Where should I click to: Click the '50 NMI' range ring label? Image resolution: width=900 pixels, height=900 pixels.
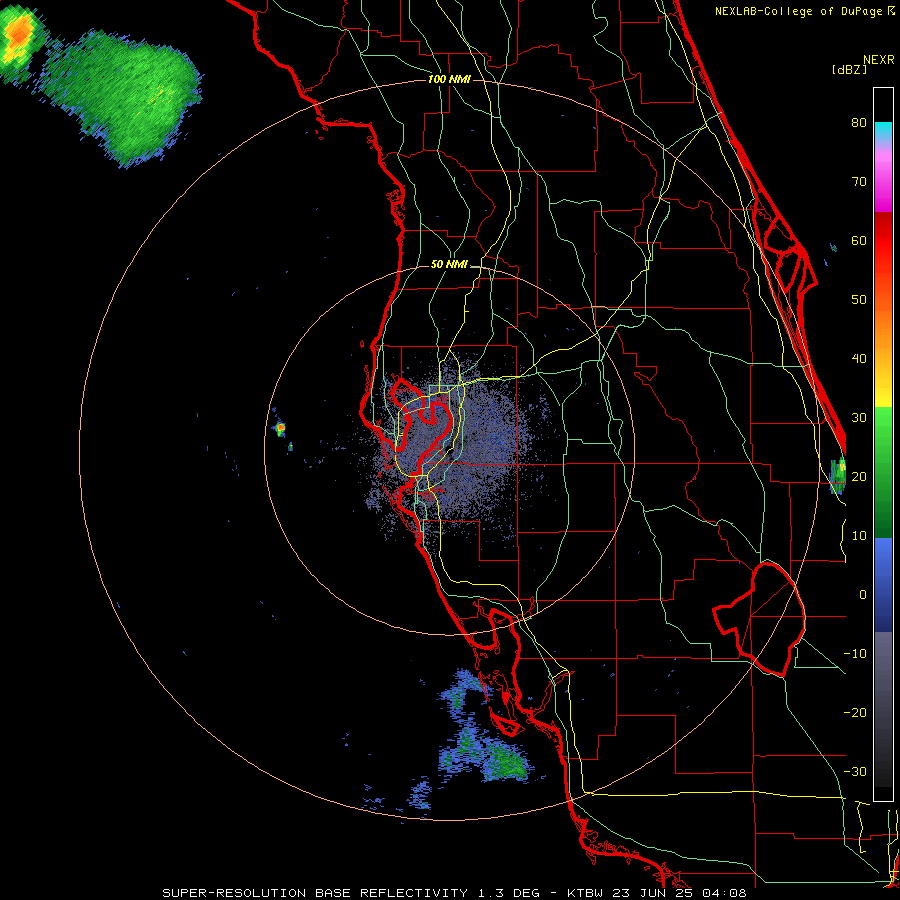[x=449, y=265]
